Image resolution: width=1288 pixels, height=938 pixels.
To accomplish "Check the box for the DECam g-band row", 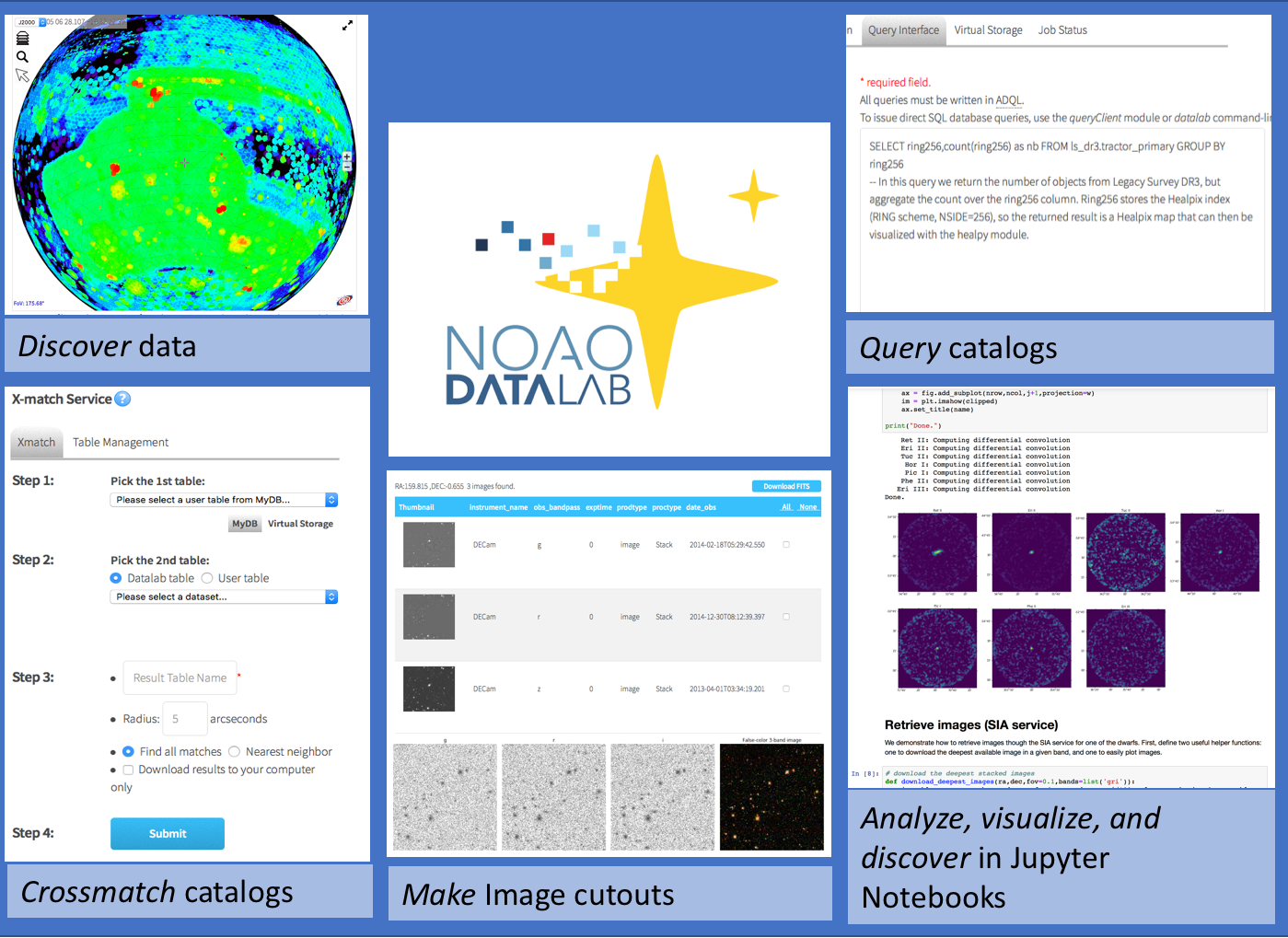I will (786, 545).
